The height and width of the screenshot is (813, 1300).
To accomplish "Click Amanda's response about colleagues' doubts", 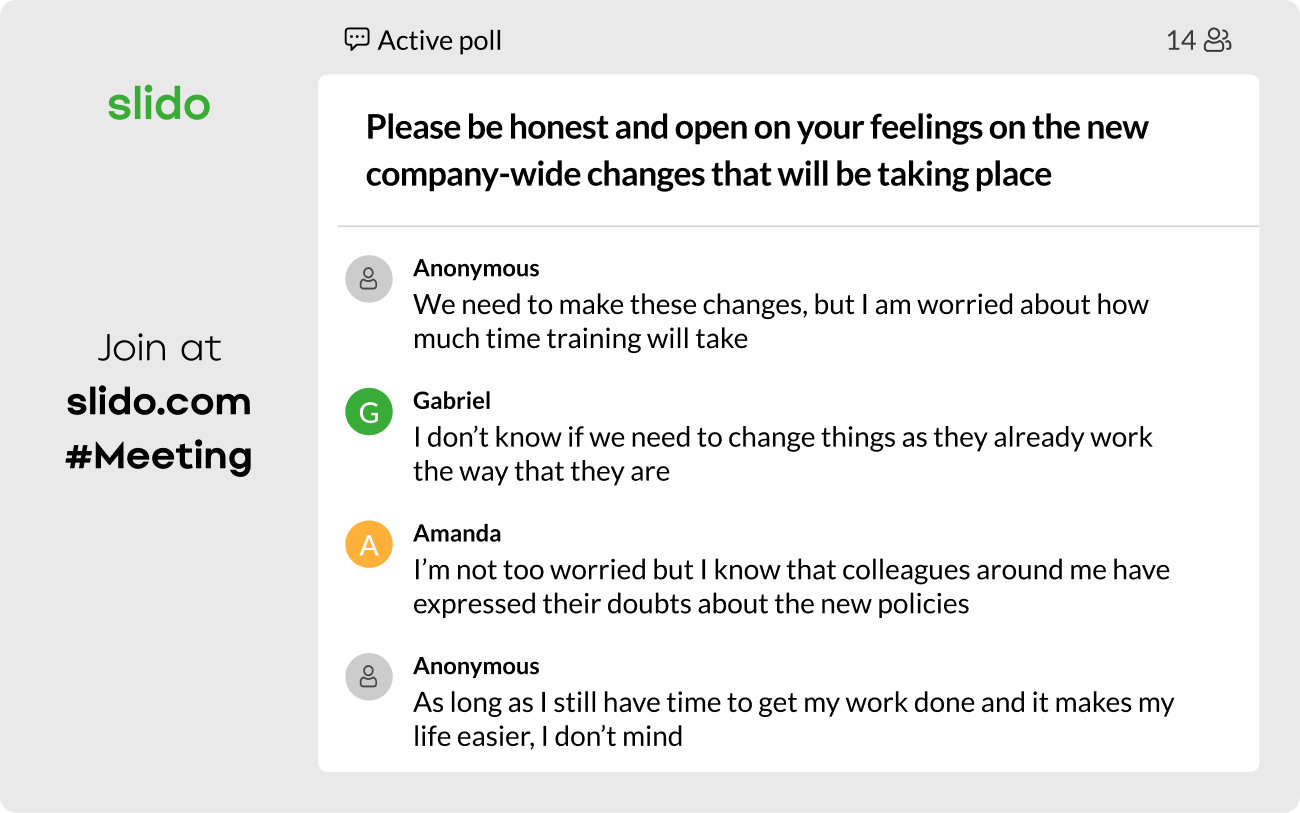I will pos(790,586).
